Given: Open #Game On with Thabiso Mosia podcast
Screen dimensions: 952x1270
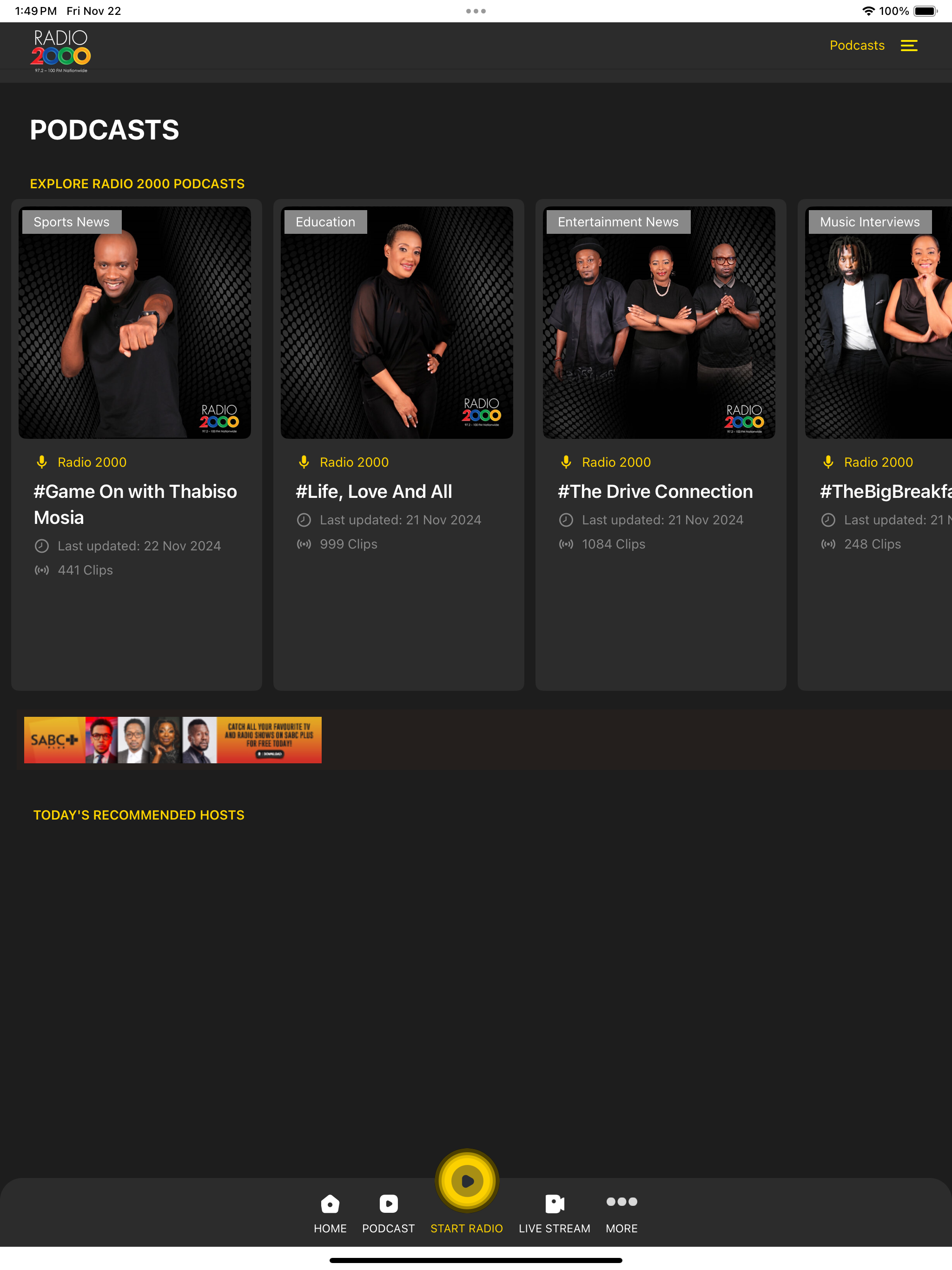Looking at the screenshot, I should pyautogui.click(x=136, y=505).
